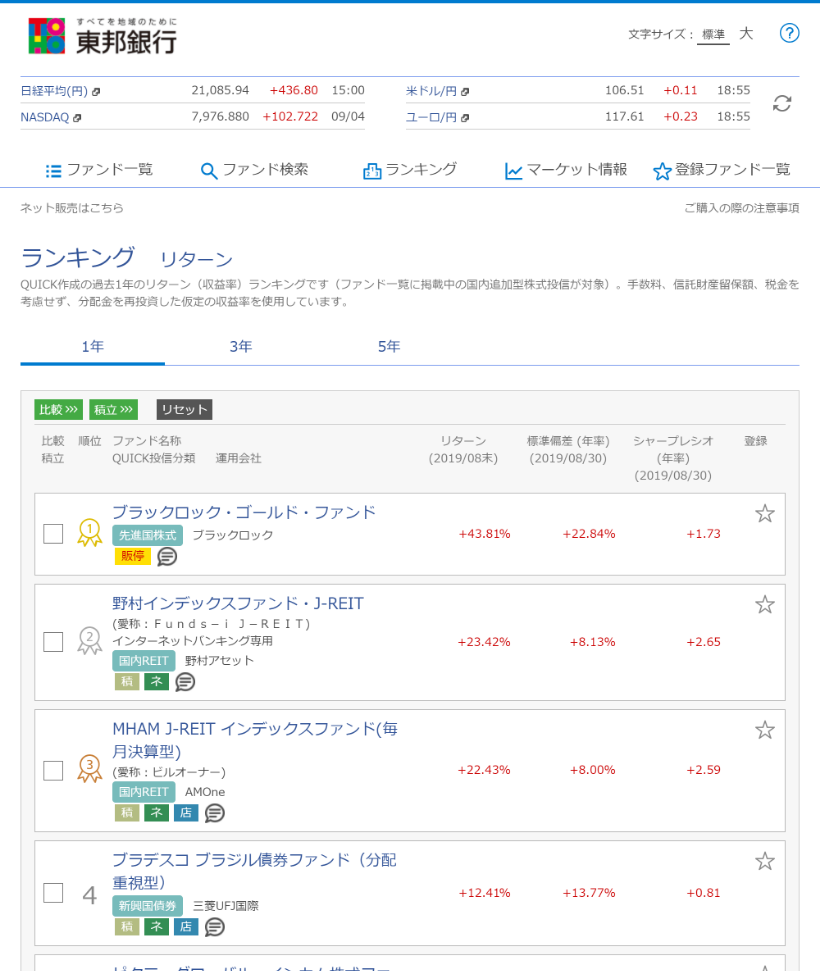The width and height of the screenshot is (824, 971).
Task: Set text size to 大
Action: [746, 33]
